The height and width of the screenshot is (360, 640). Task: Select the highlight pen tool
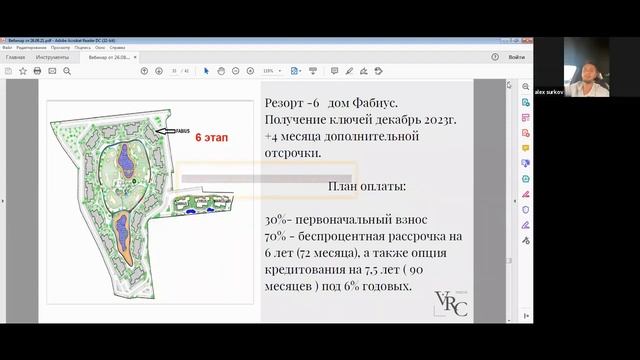(x=349, y=71)
